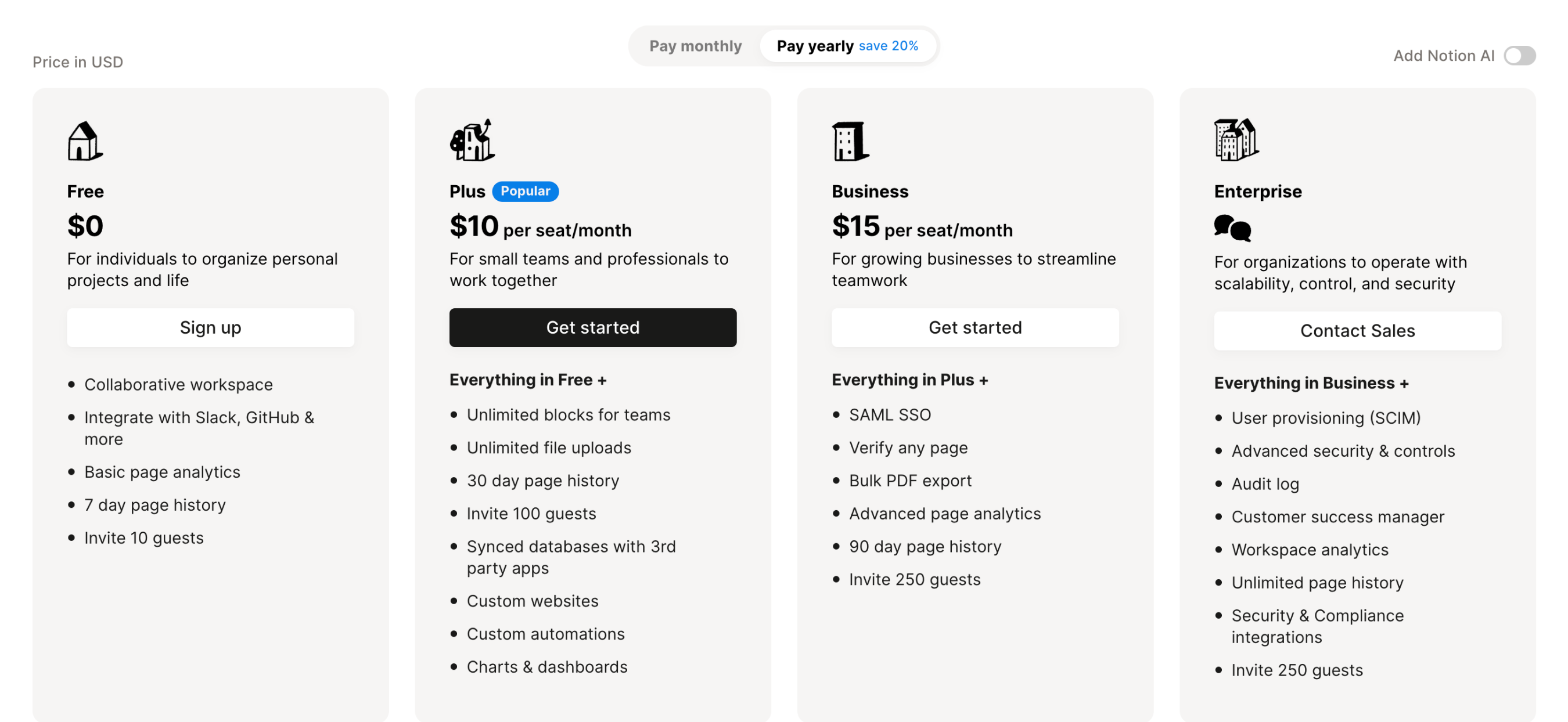The width and height of the screenshot is (1568, 722).
Task: Click Contact Sales for Enterprise
Action: tap(1357, 331)
